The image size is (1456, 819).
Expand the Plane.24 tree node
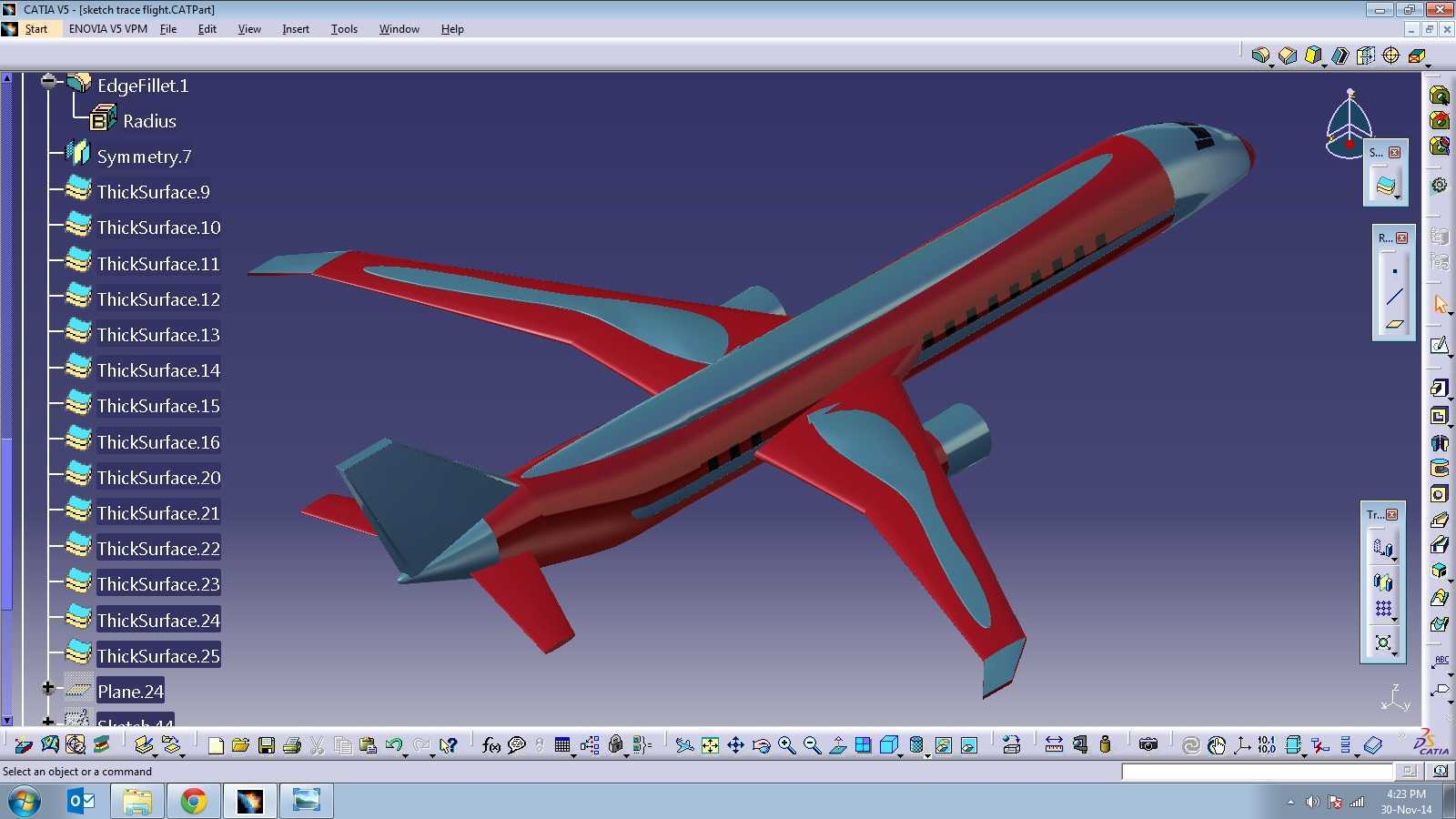pos(48,688)
